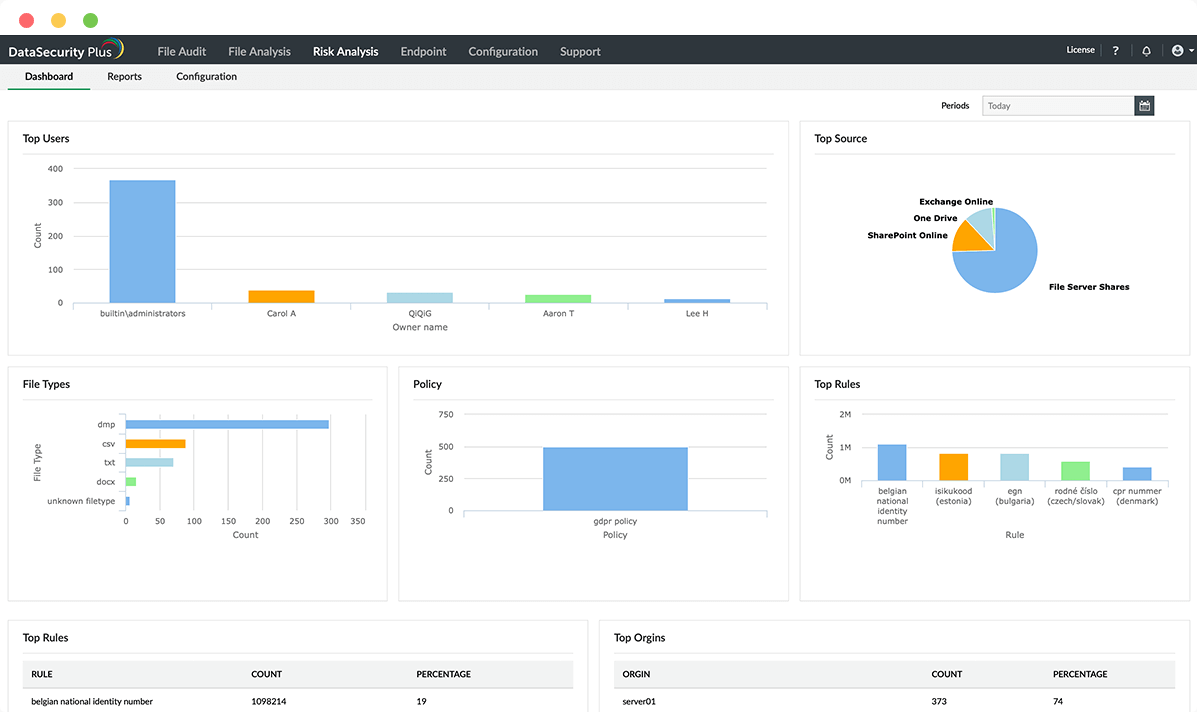This screenshot has width=1197, height=712.
Task: Open the File Audit menu
Action: (182, 51)
